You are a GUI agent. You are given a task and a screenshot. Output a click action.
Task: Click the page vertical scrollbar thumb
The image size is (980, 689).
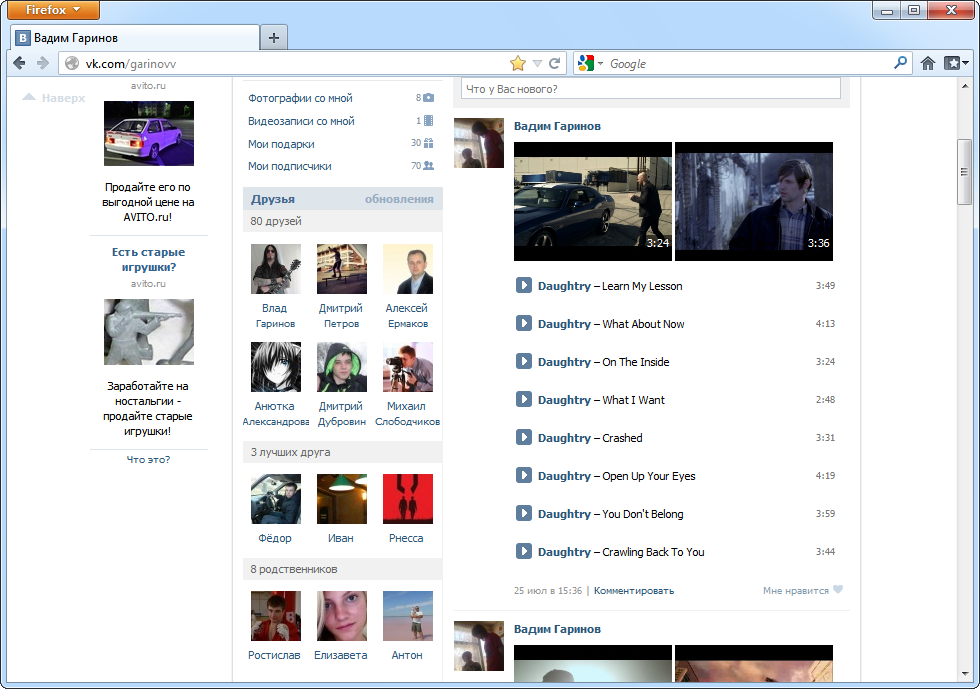[x=964, y=172]
